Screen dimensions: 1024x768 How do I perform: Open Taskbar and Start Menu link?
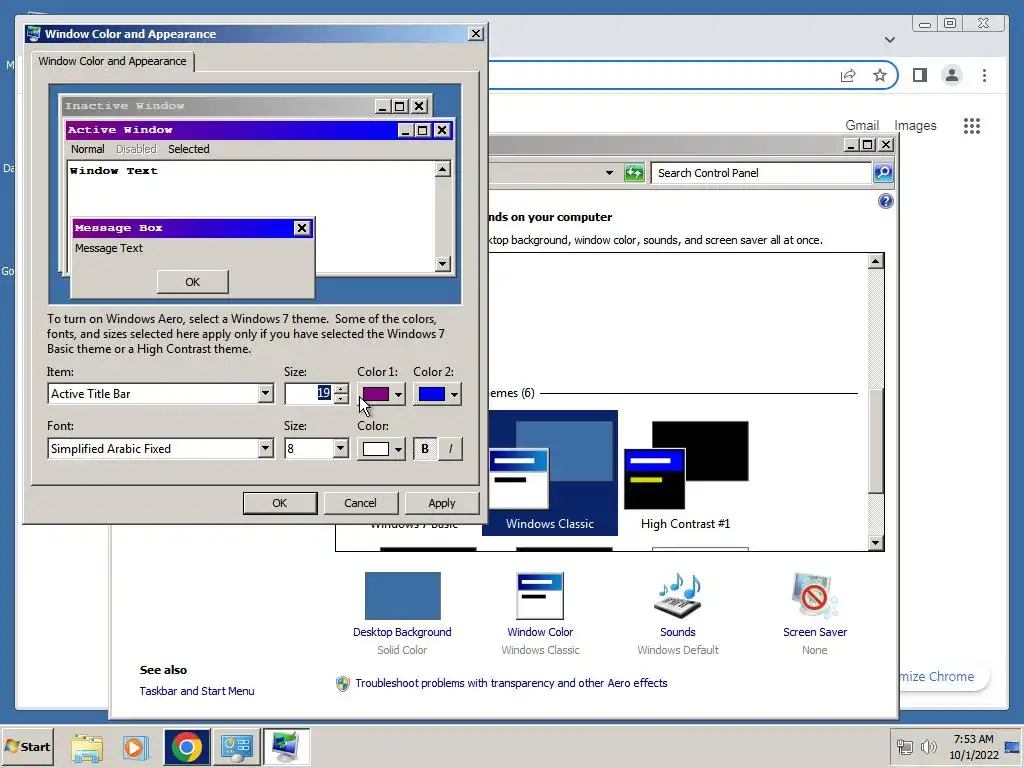tap(197, 691)
